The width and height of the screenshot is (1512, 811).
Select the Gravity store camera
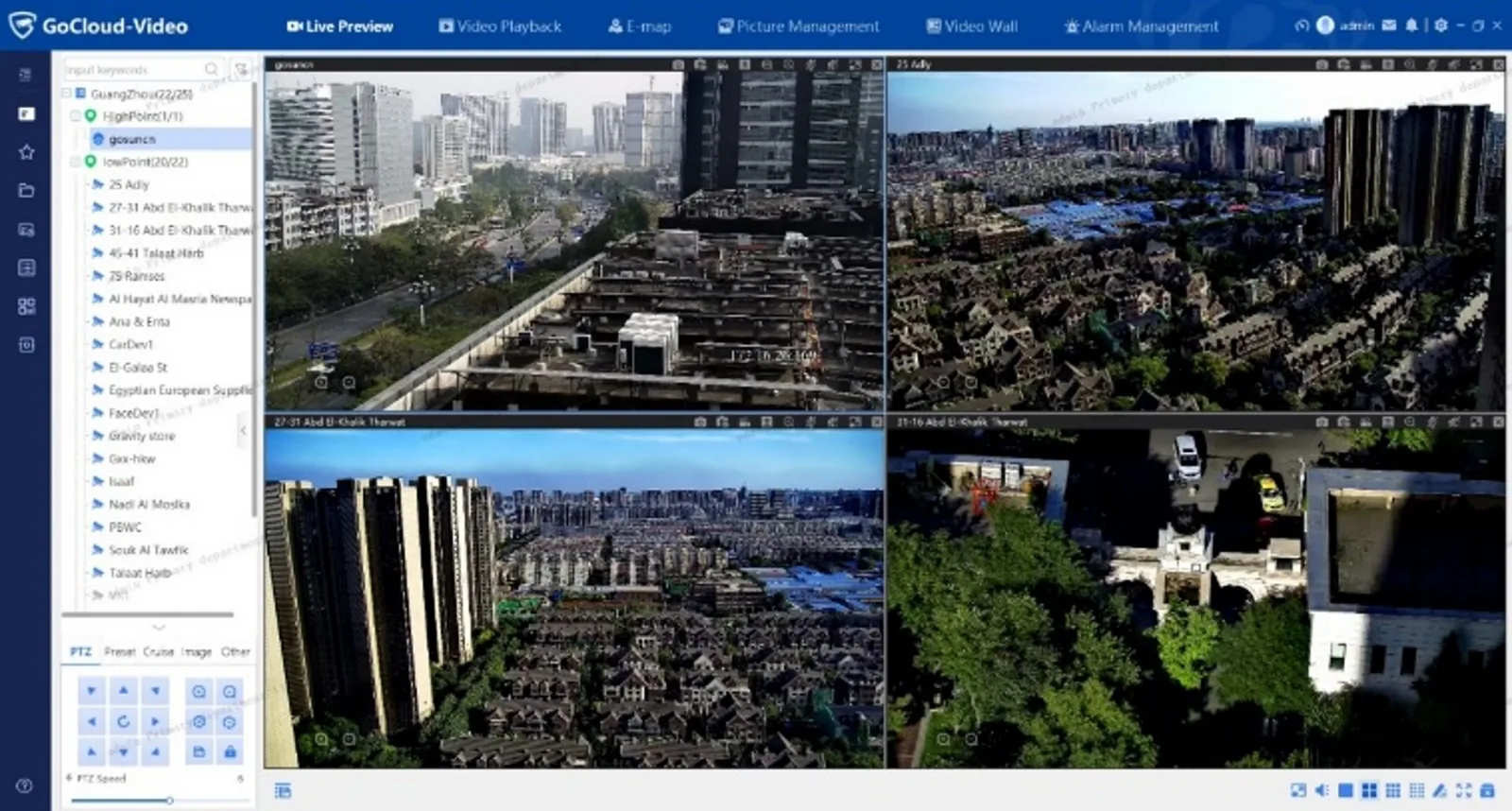[142, 436]
